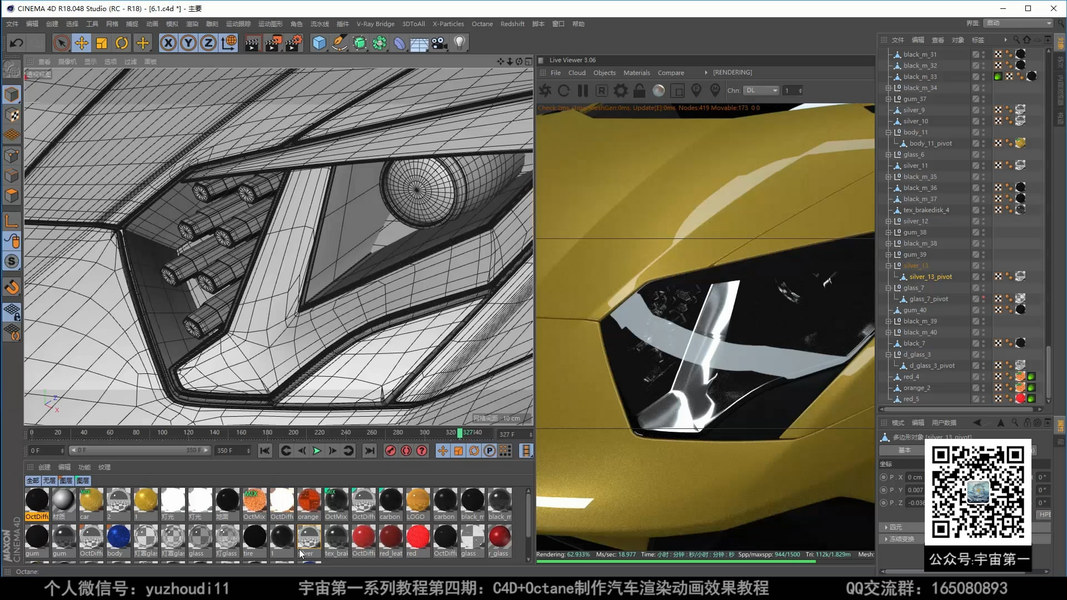
Task: Click the LOGO material thumbnail
Action: (418, 501)
